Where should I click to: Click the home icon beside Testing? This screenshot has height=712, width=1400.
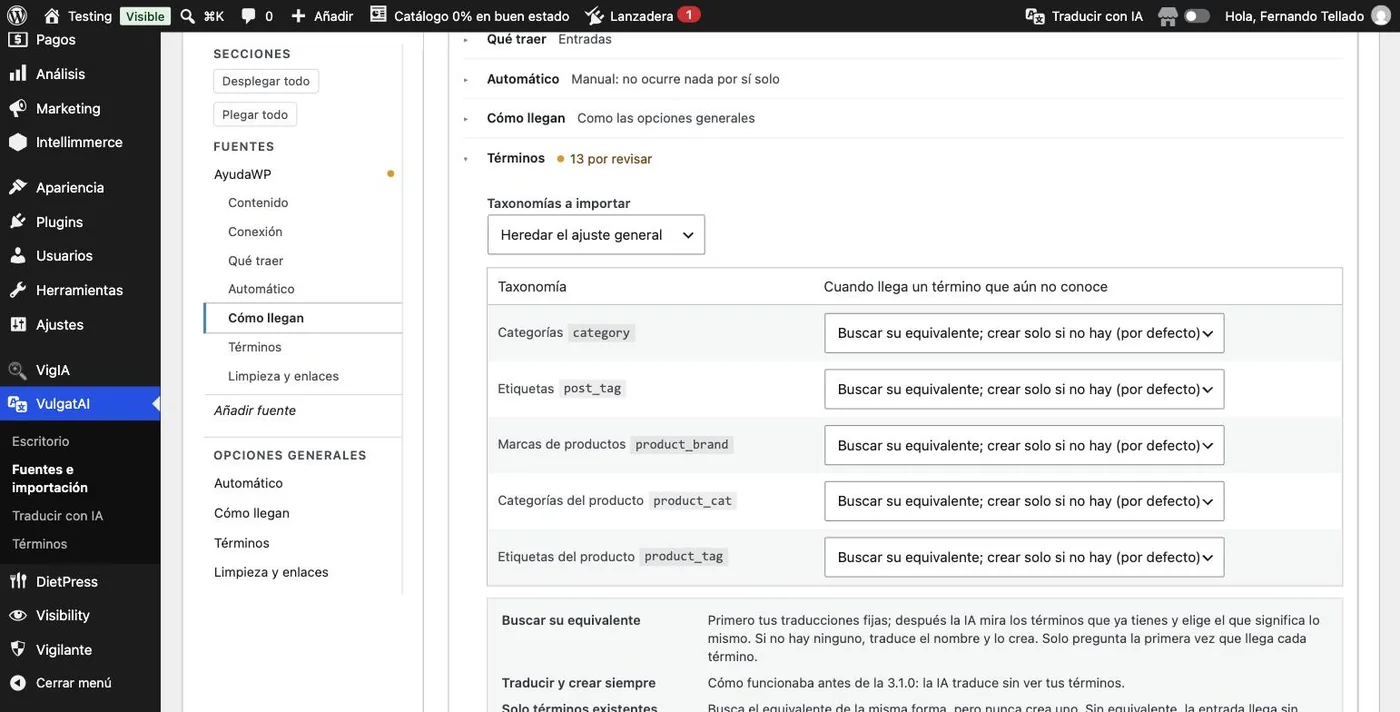tap(52, 16)
